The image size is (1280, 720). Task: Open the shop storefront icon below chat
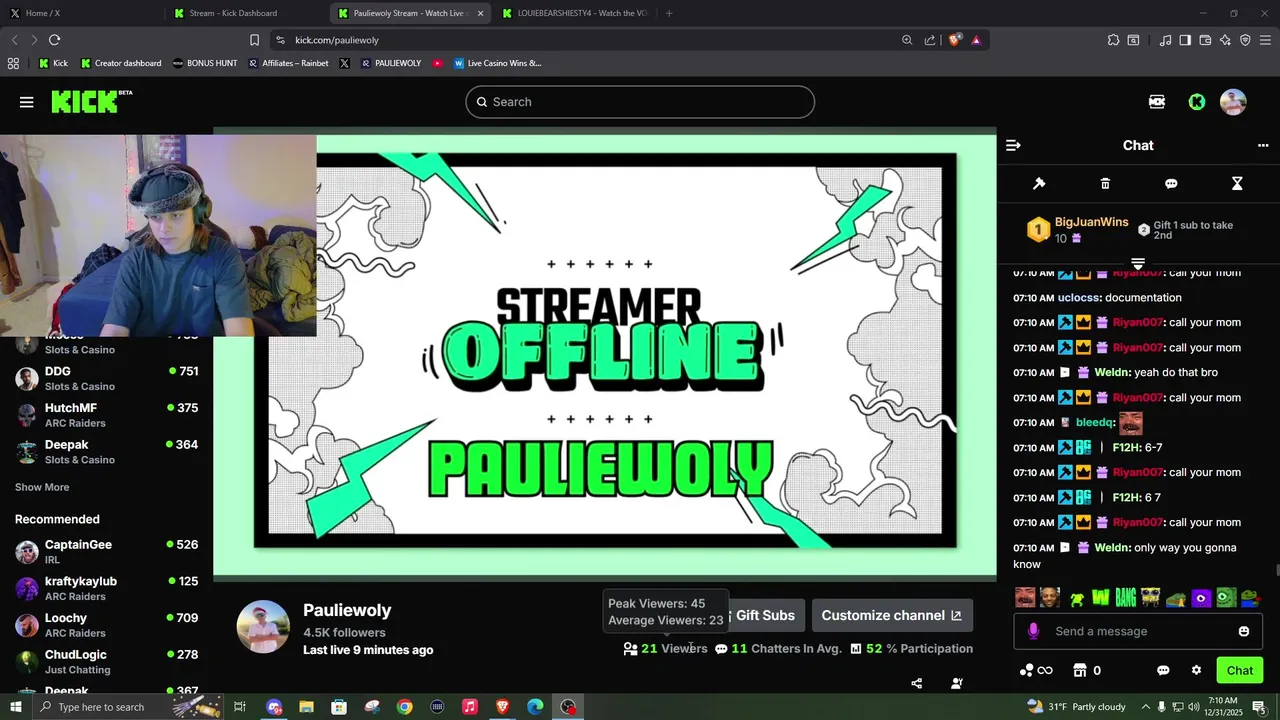[1080, 670]
